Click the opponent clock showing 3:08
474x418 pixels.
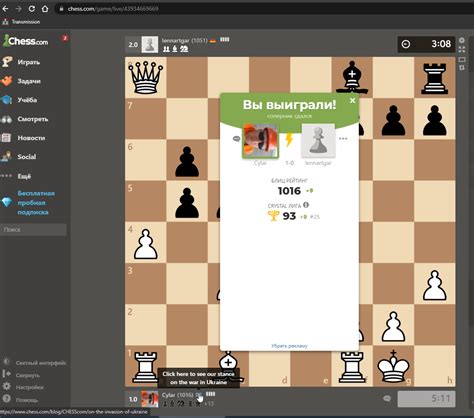tap(426, 44)
